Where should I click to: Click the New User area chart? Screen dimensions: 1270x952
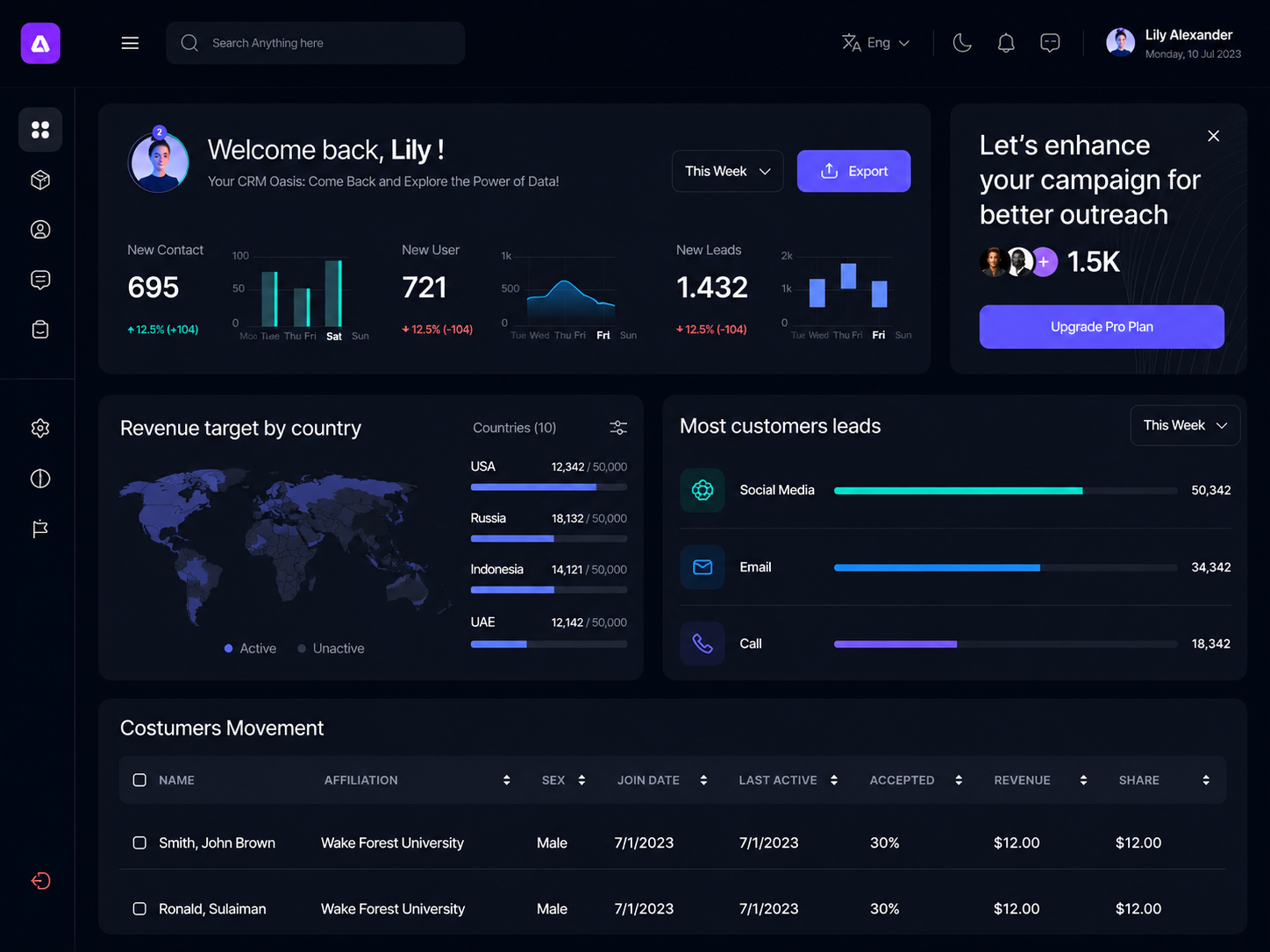coord(570,296)
